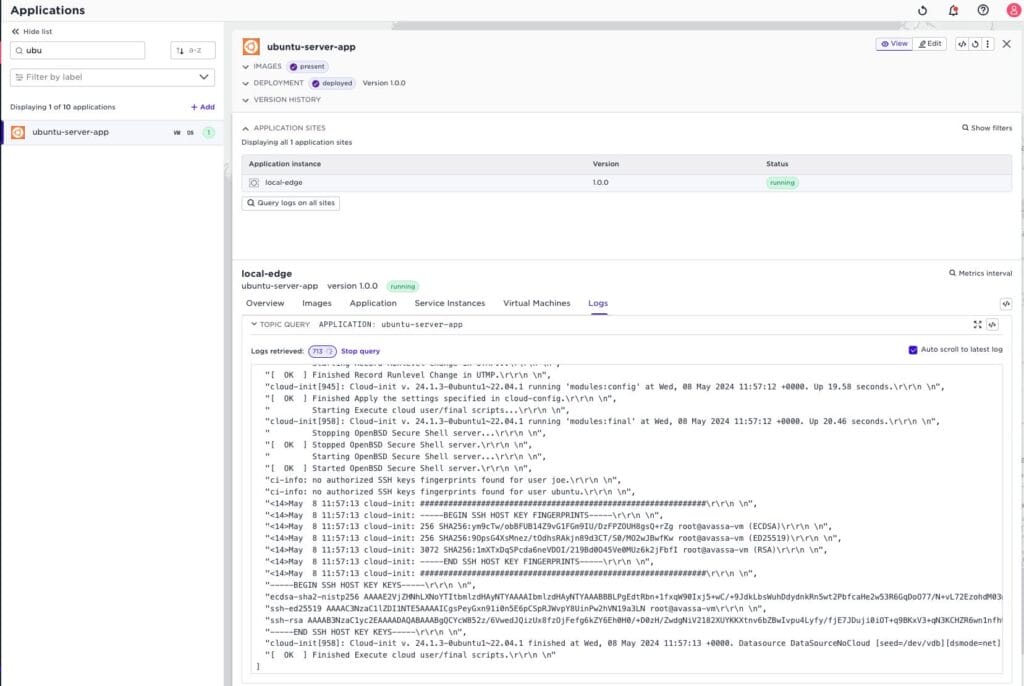Open the user profile avatar

pyautogui.click(x=1012, y=10)
